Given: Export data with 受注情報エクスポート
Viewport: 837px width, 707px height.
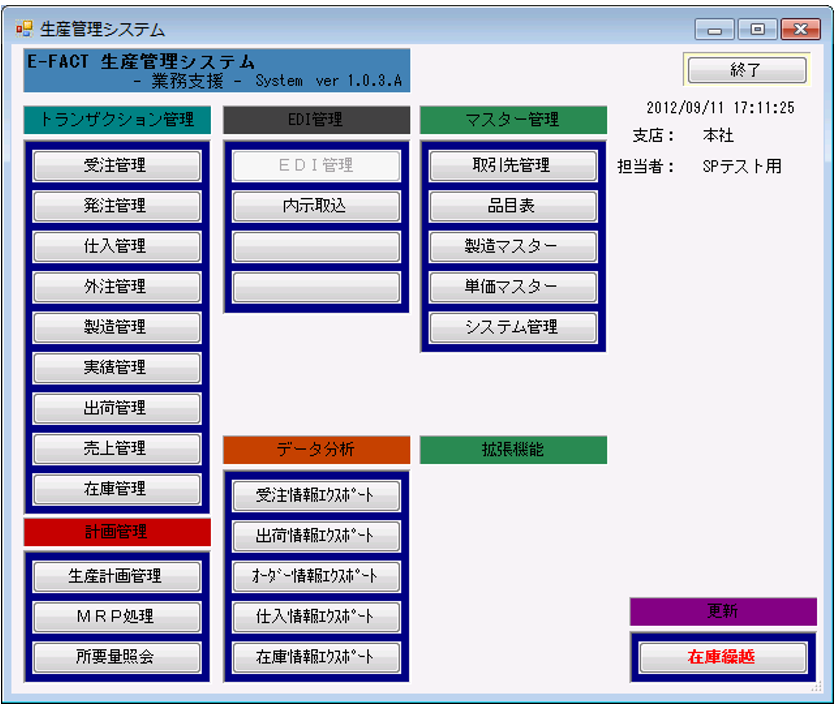Looking at the screenshot, I should (316, 496).
